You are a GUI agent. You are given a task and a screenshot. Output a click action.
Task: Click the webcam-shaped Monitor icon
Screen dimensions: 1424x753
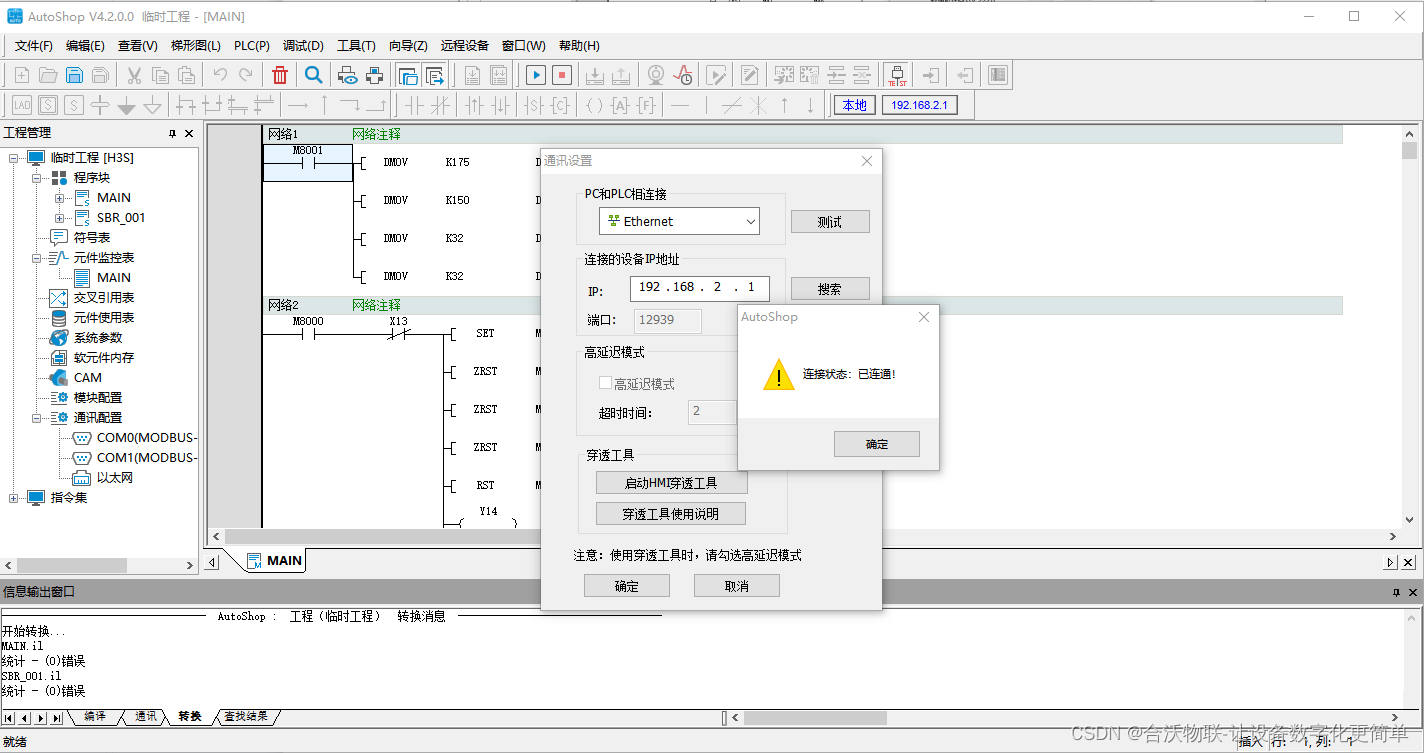[656, 75]
